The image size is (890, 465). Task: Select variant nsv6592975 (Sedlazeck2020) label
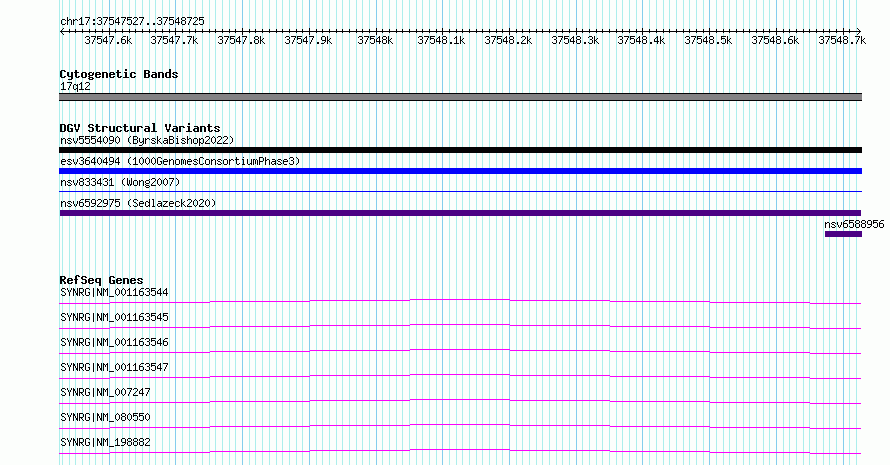138,203
